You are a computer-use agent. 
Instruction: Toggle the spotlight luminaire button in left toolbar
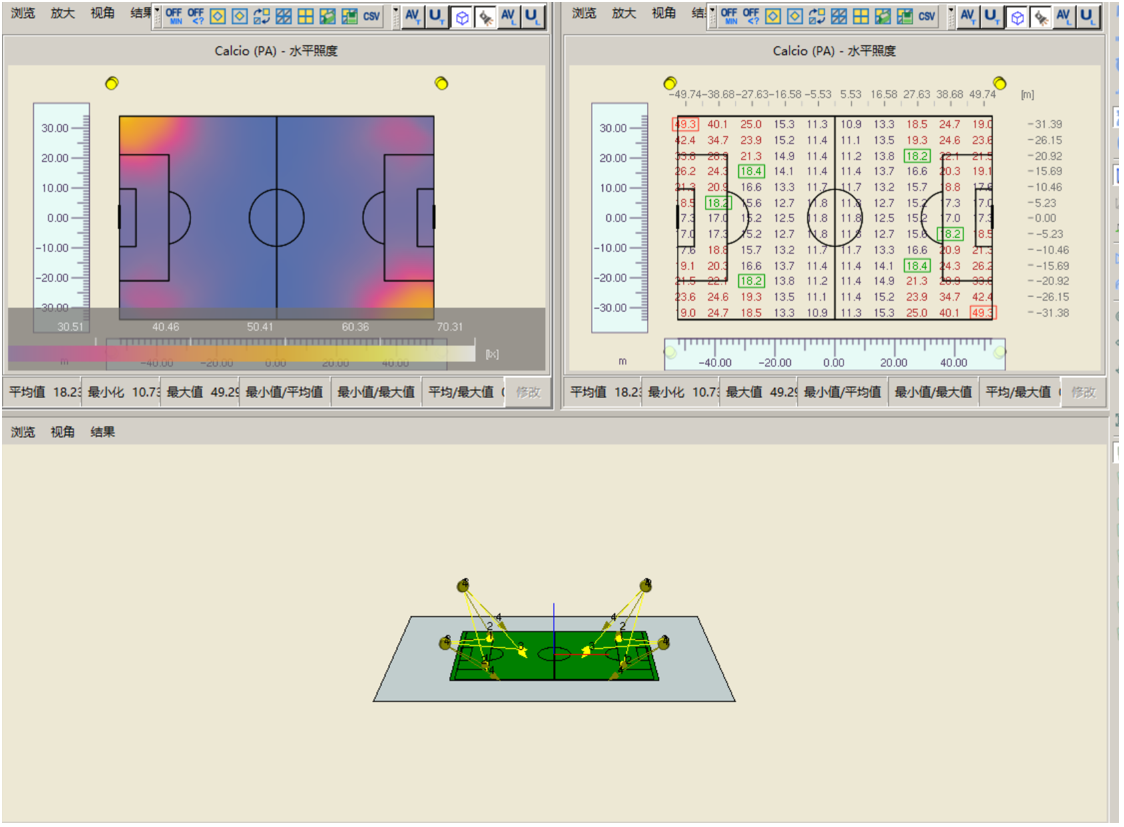pos(485,17)
